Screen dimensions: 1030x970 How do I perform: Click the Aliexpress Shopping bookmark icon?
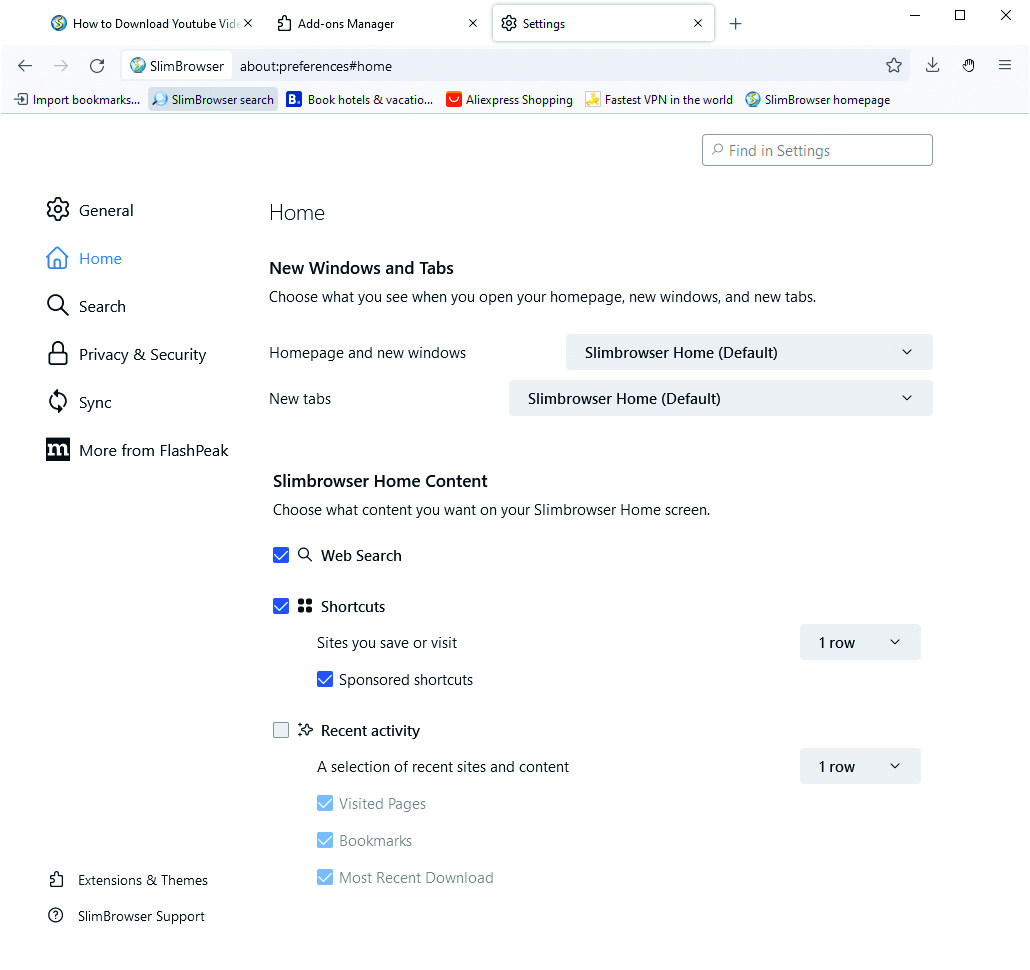point(453,99)
